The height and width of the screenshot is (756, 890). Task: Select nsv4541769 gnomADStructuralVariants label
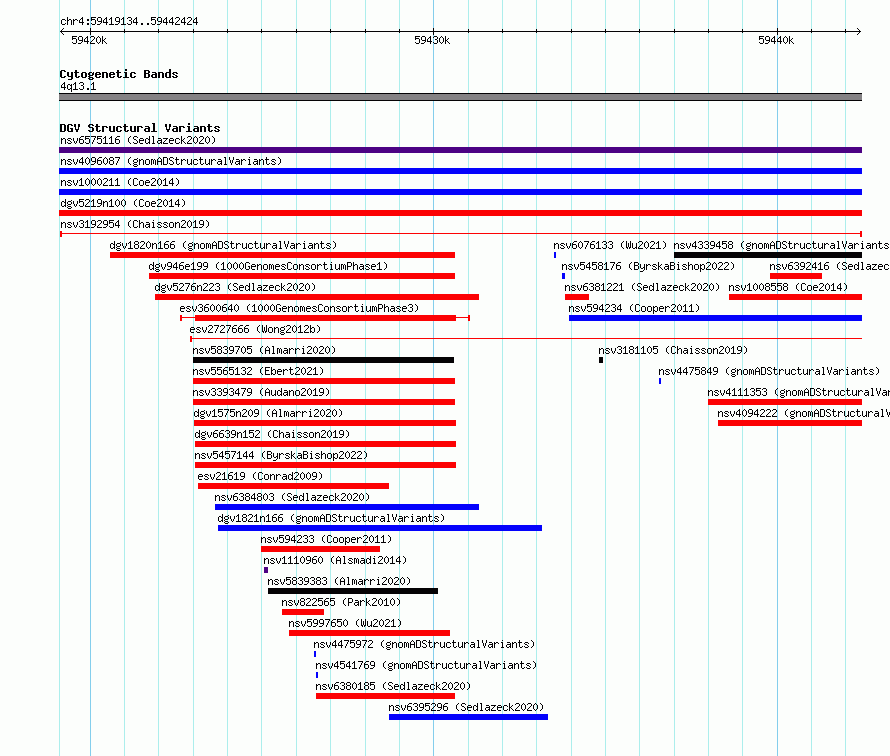(426, 665)
